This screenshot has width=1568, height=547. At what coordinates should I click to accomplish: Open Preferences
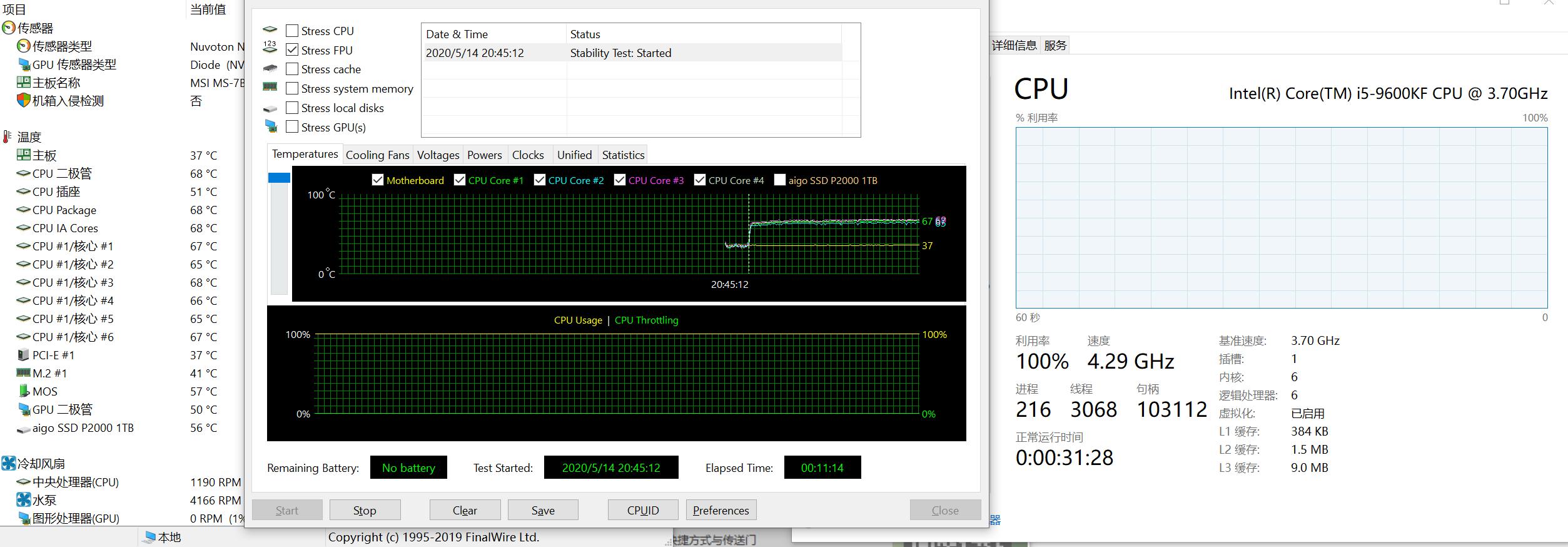point(721,510)
